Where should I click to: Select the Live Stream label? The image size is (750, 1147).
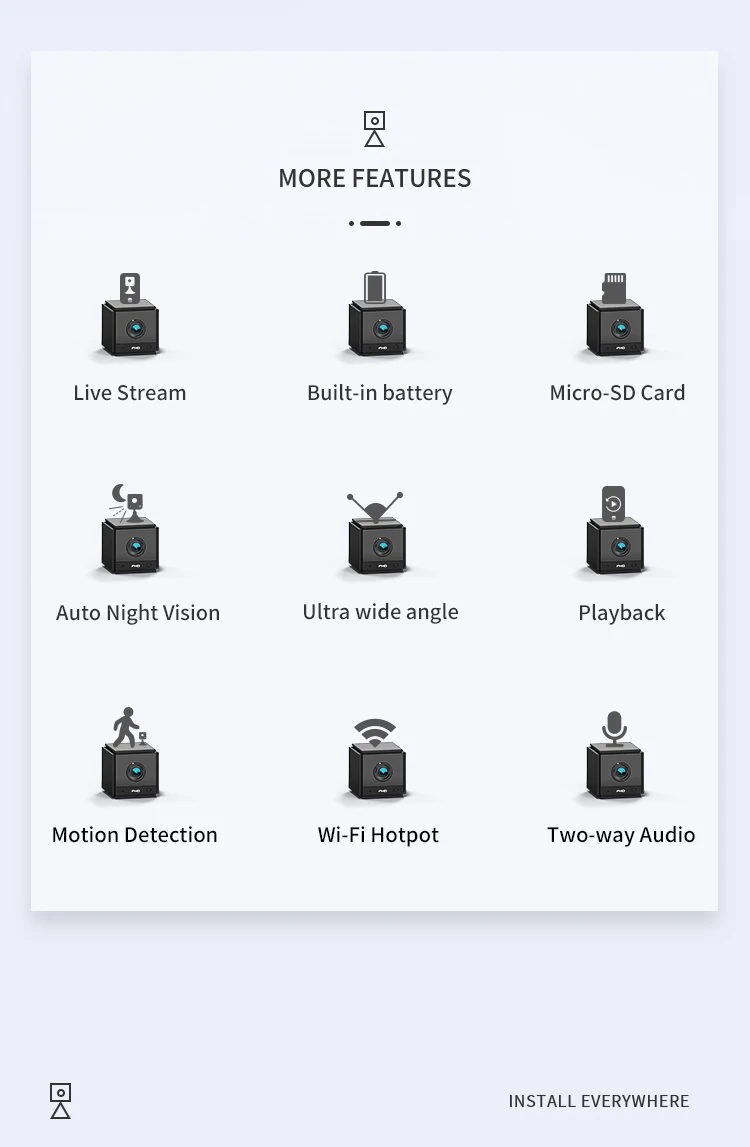[130, 393]
